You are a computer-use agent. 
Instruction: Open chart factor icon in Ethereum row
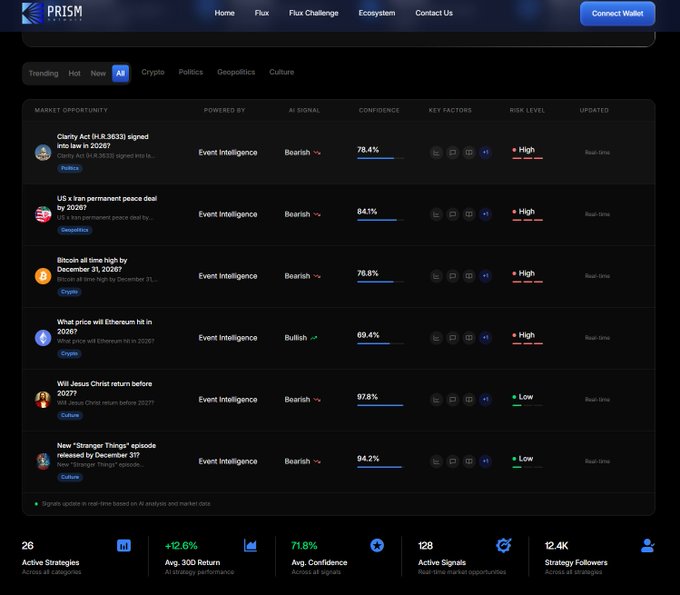pyautogui.click(x=436, y=338)
